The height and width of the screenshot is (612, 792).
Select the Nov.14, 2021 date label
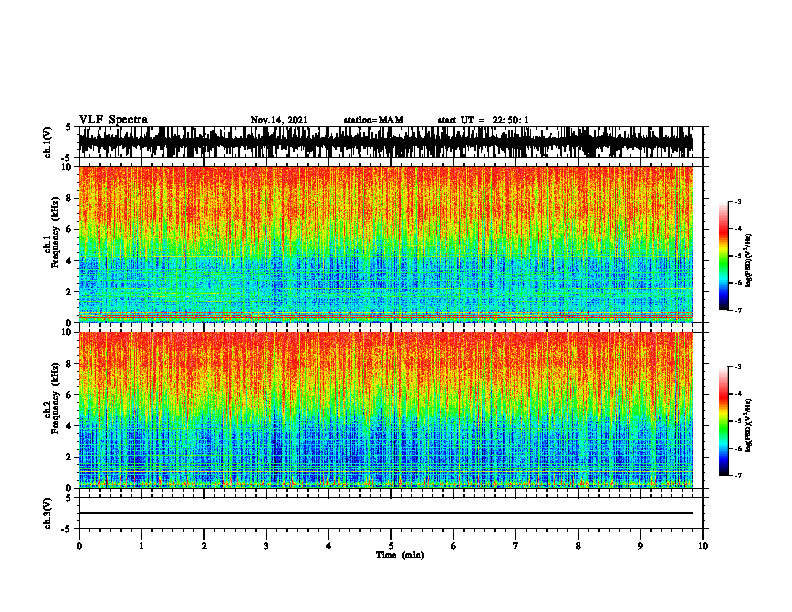point(279,120)
